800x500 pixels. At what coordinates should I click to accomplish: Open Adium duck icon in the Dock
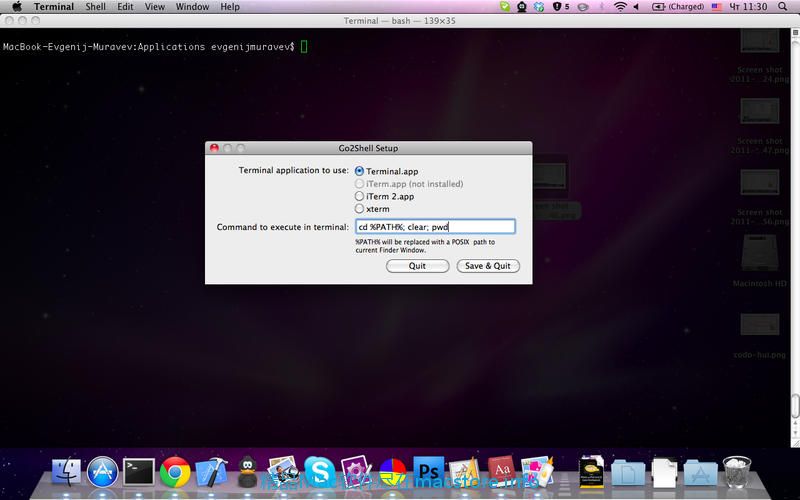click(247, 472)
